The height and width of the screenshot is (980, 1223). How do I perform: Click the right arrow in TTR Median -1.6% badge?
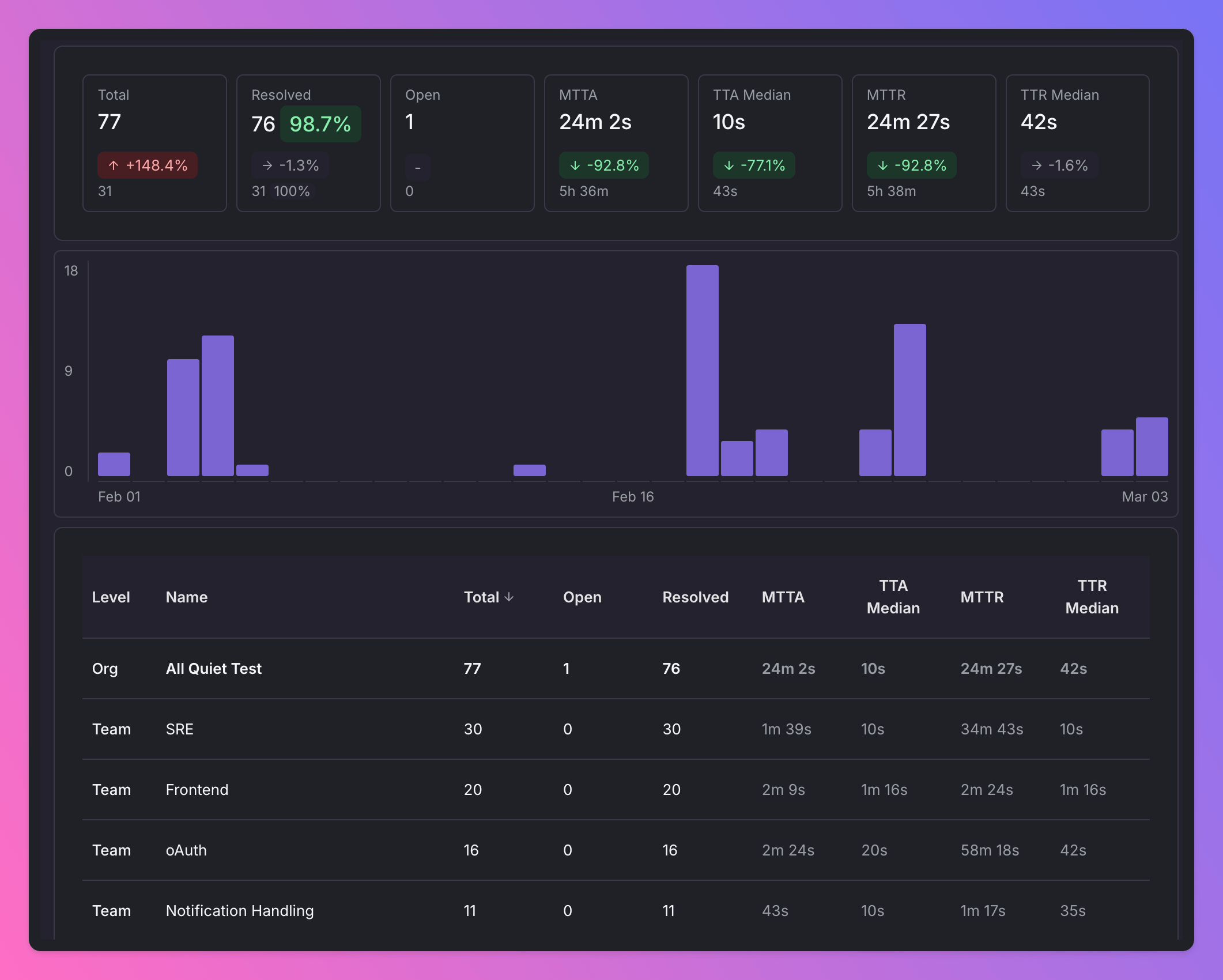tap(1036, 165)
